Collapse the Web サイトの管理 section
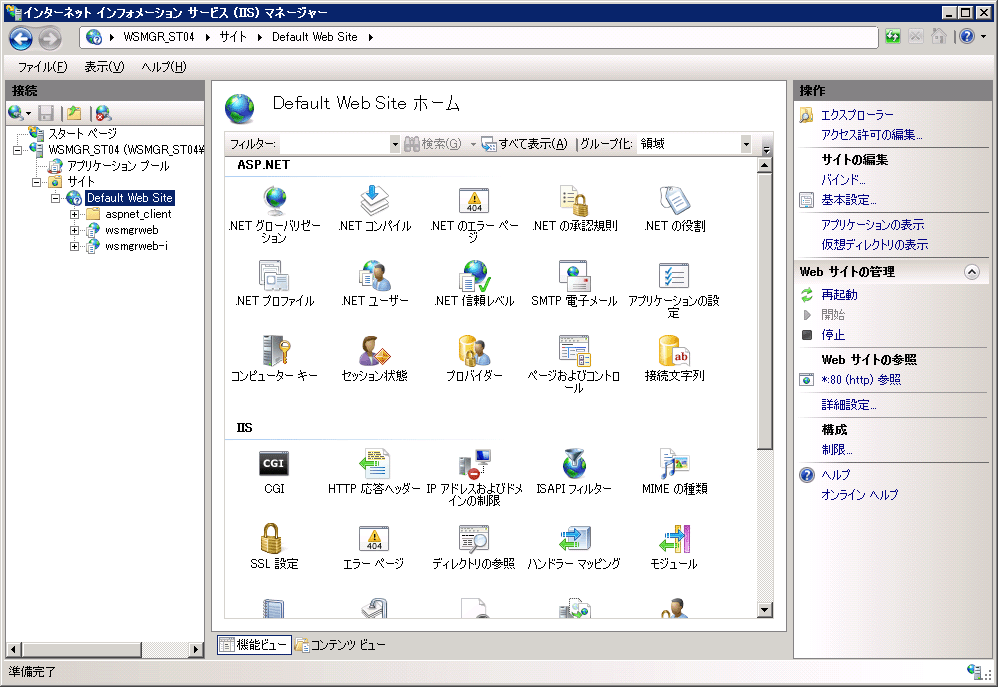Viewport: 998px width, 687px height. pyautogui.click(x=970, y=272)
